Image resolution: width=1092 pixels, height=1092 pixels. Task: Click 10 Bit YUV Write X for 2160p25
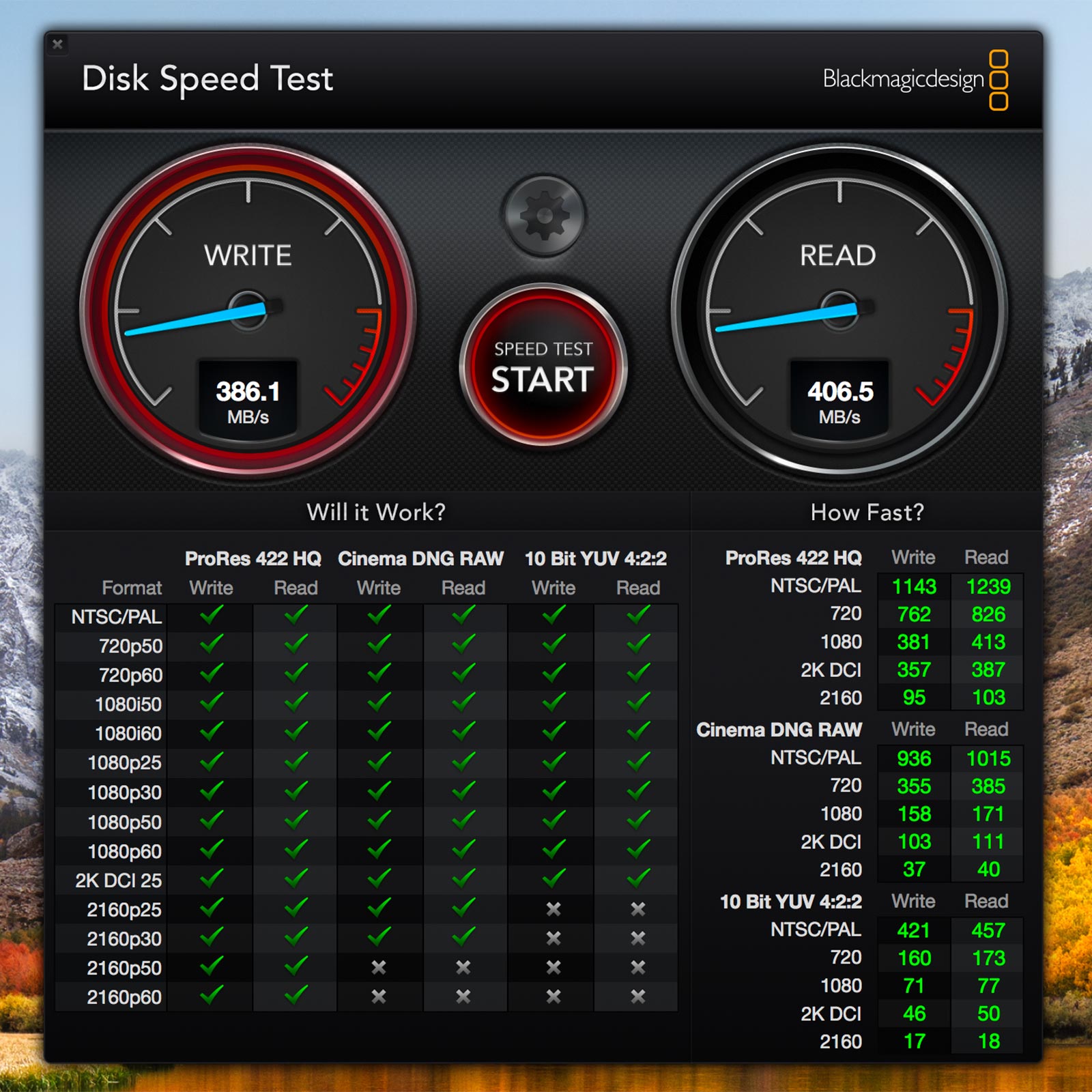tap(554, 909)
